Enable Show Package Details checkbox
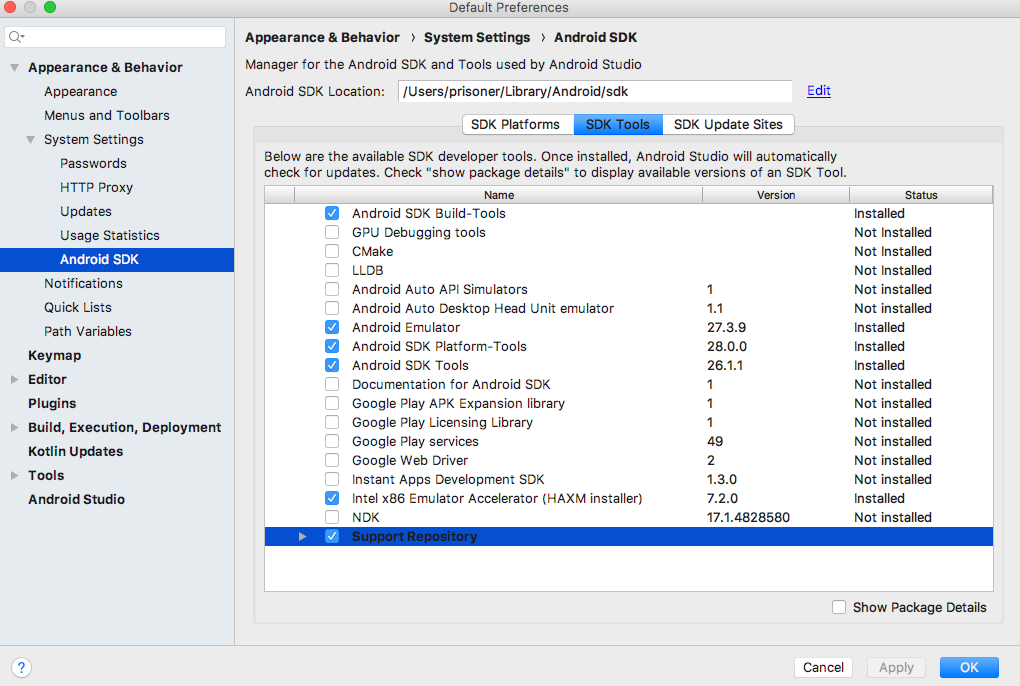 tap(839, 607)
